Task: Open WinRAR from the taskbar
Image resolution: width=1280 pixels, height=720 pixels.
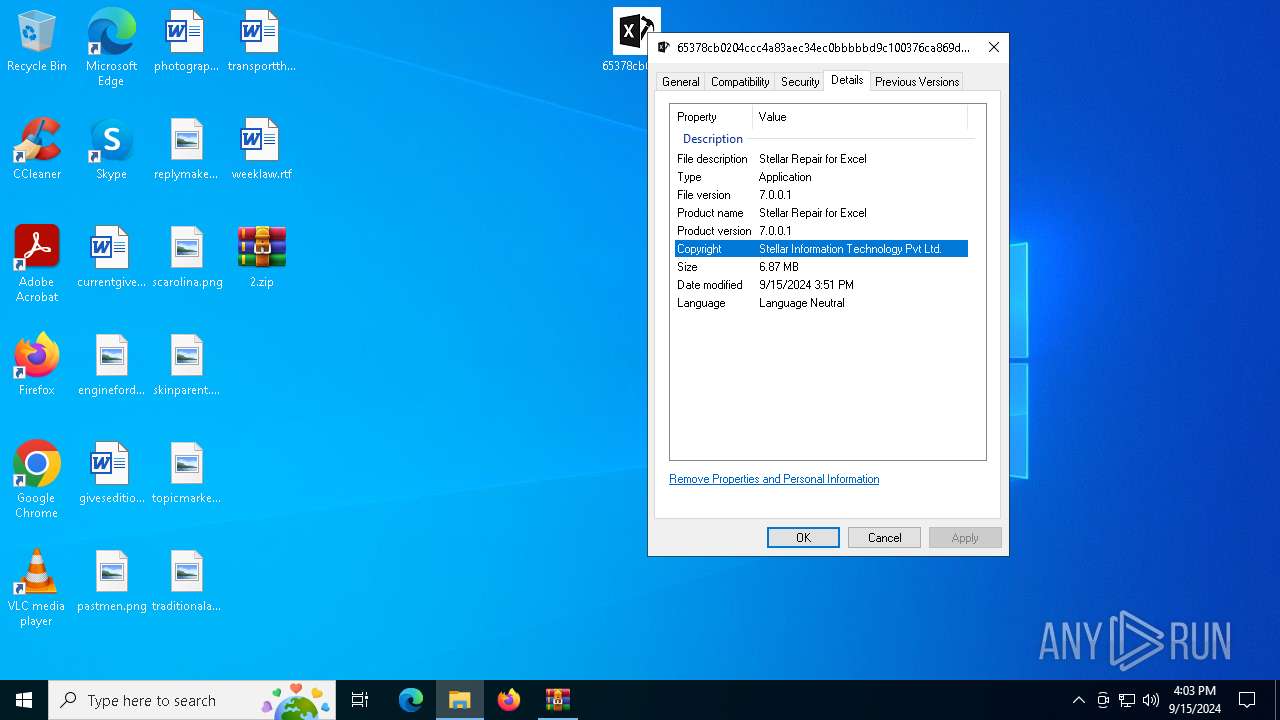Action: [x=558, y=700]
